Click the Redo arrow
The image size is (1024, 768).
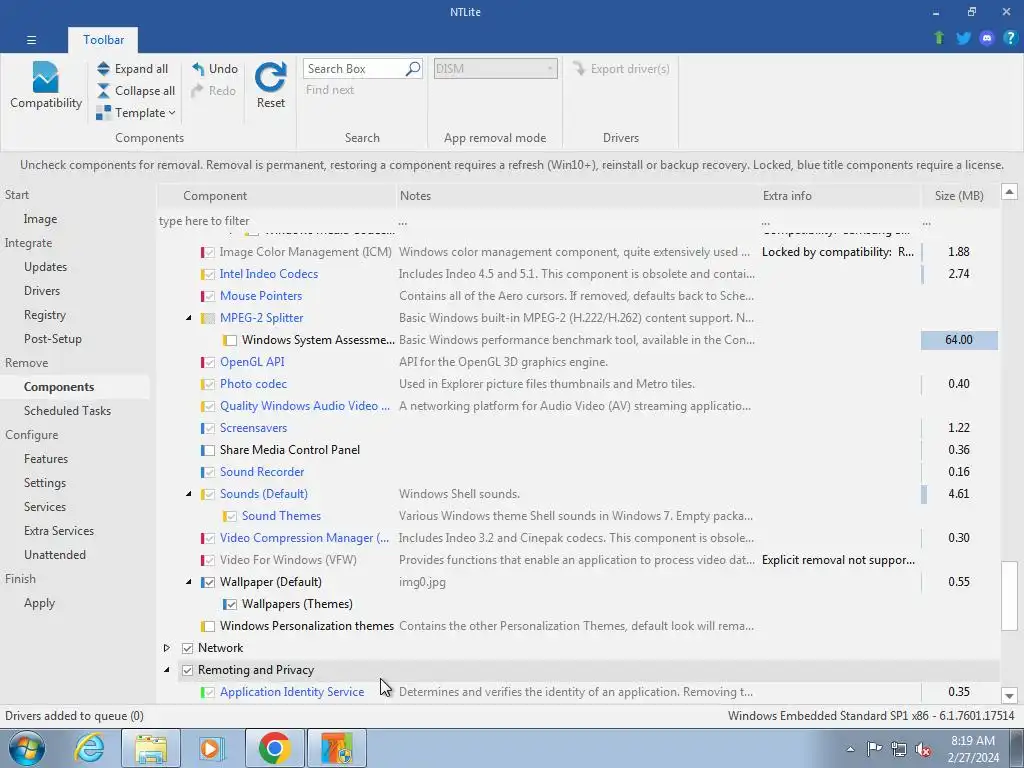(x=198, y=91)
